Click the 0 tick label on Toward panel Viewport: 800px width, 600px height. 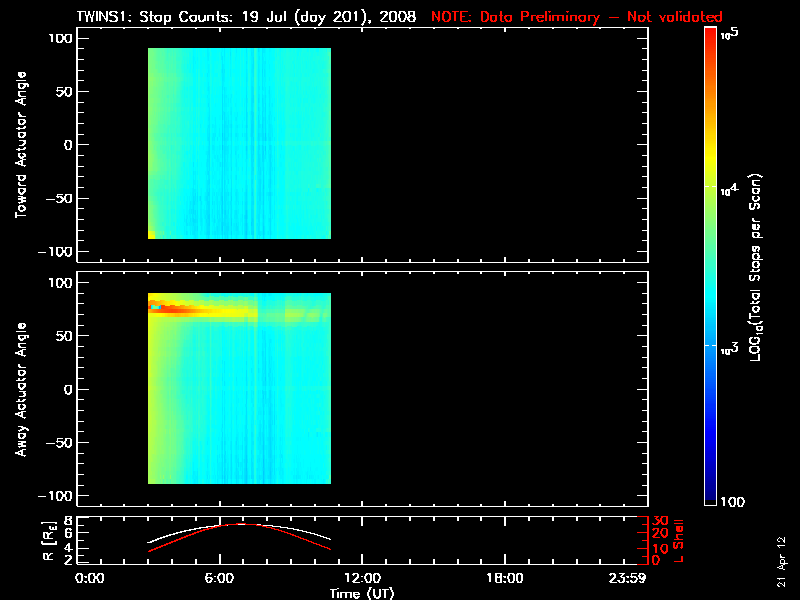69,145
